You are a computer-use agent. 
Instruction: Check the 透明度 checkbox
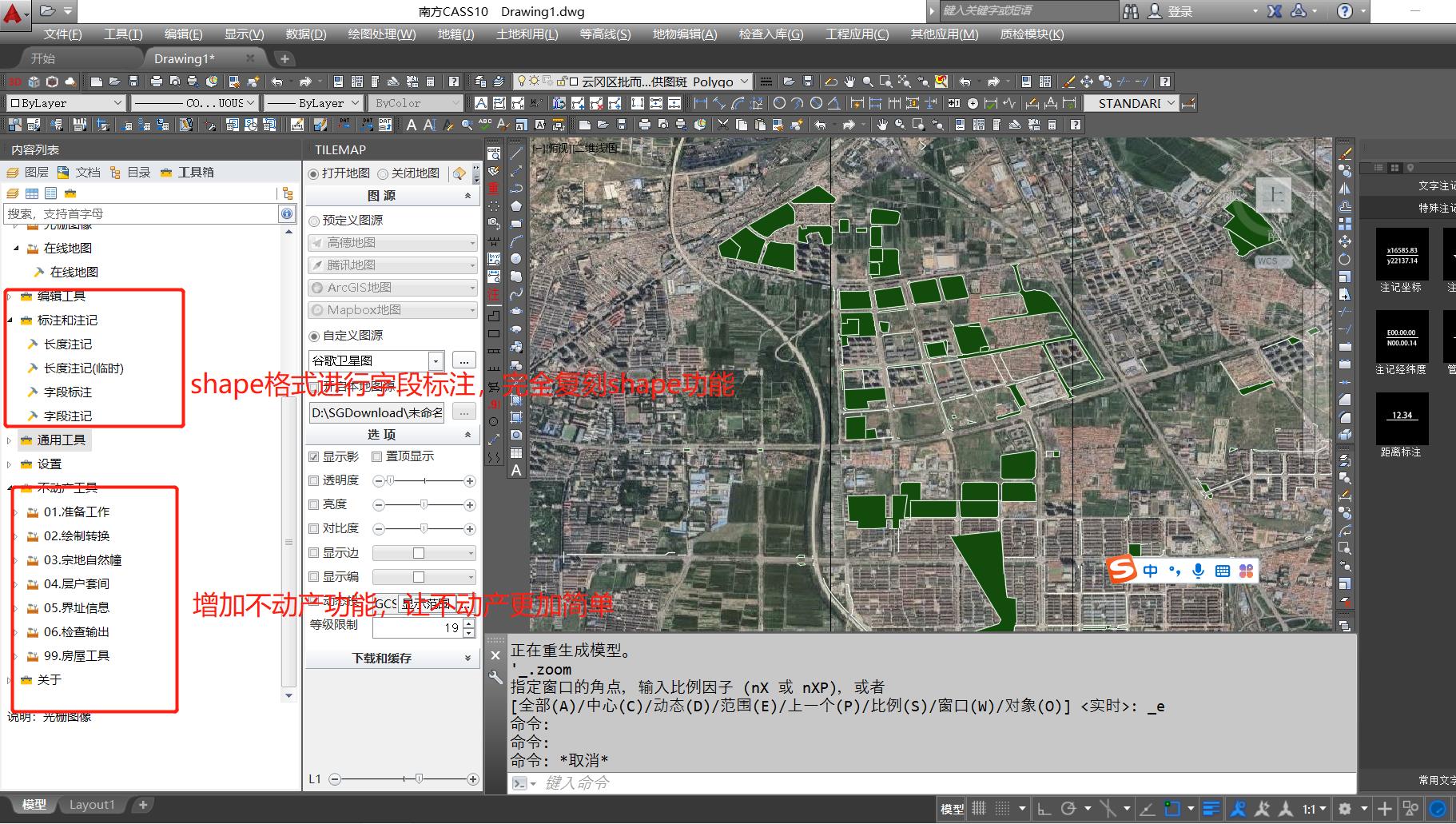tap(314, 480)
